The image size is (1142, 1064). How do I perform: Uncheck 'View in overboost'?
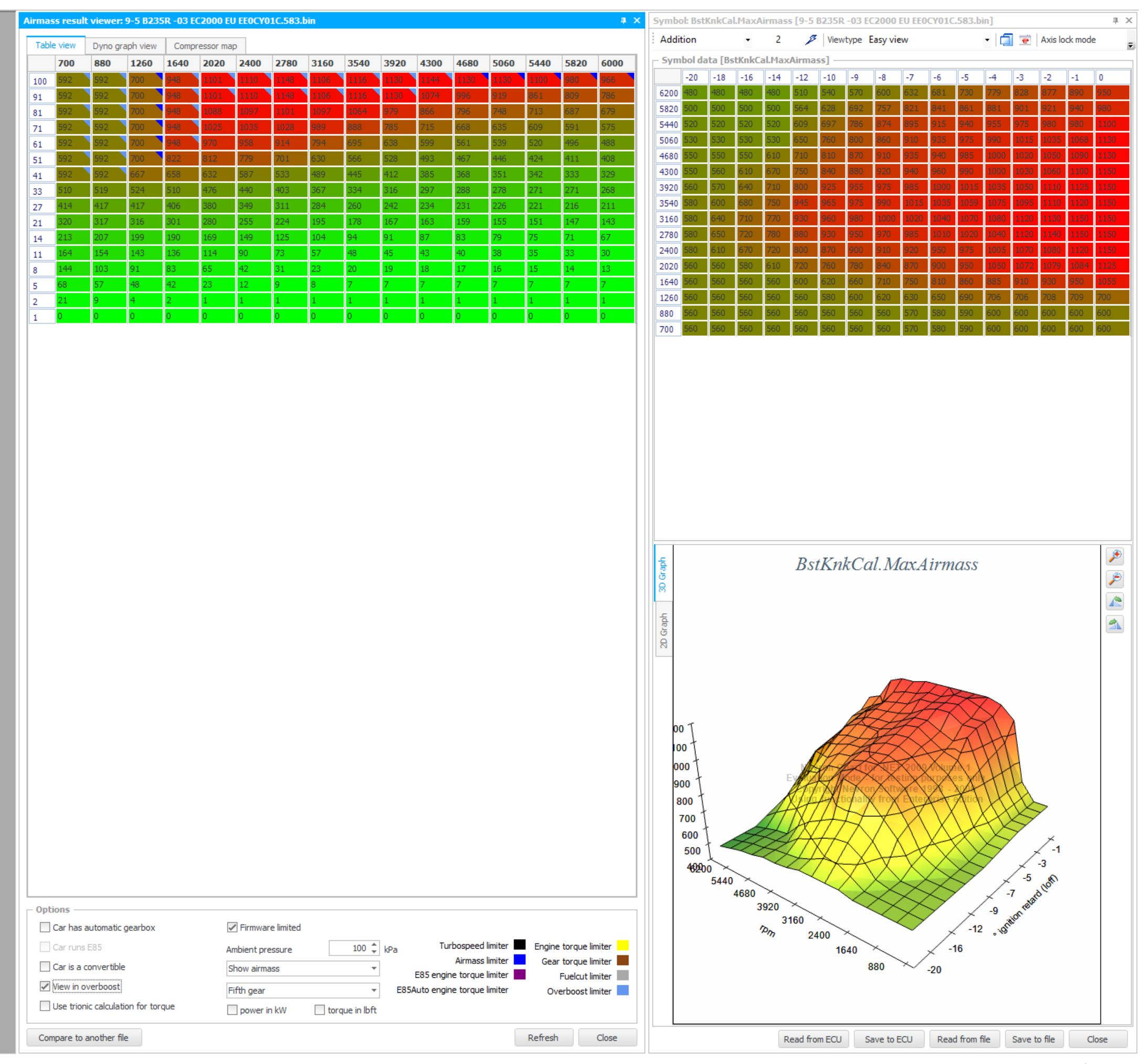[45, 986]
